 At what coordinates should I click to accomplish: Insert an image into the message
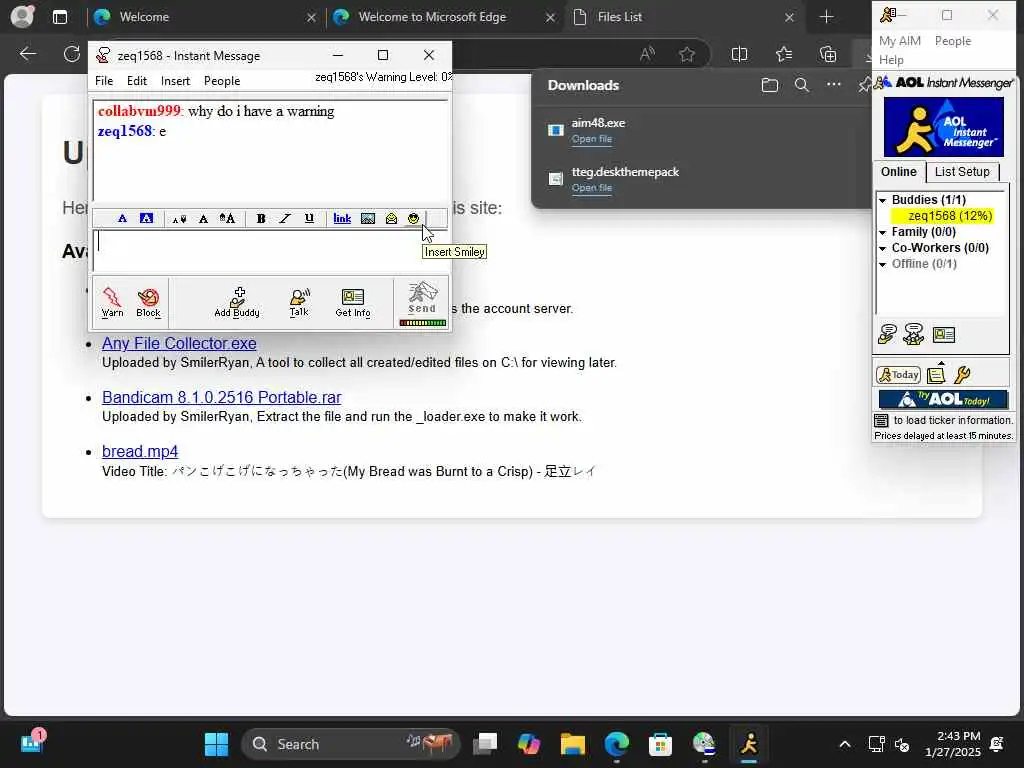coord(368,219)
